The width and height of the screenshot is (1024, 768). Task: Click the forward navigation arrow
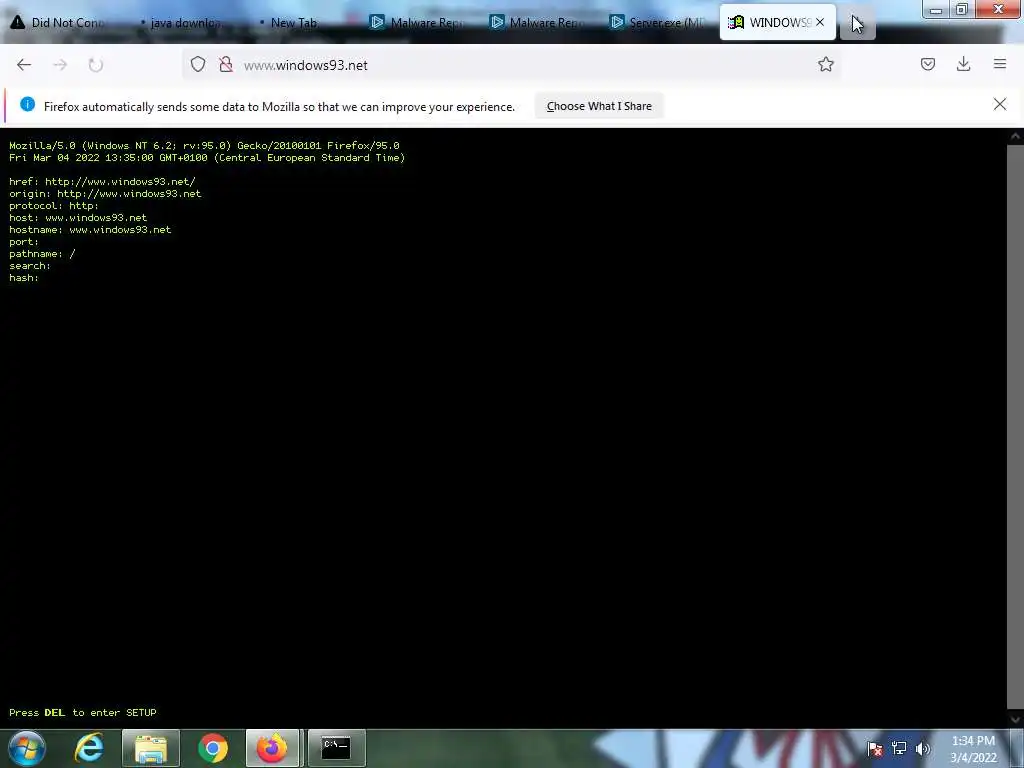coord(60,65)
